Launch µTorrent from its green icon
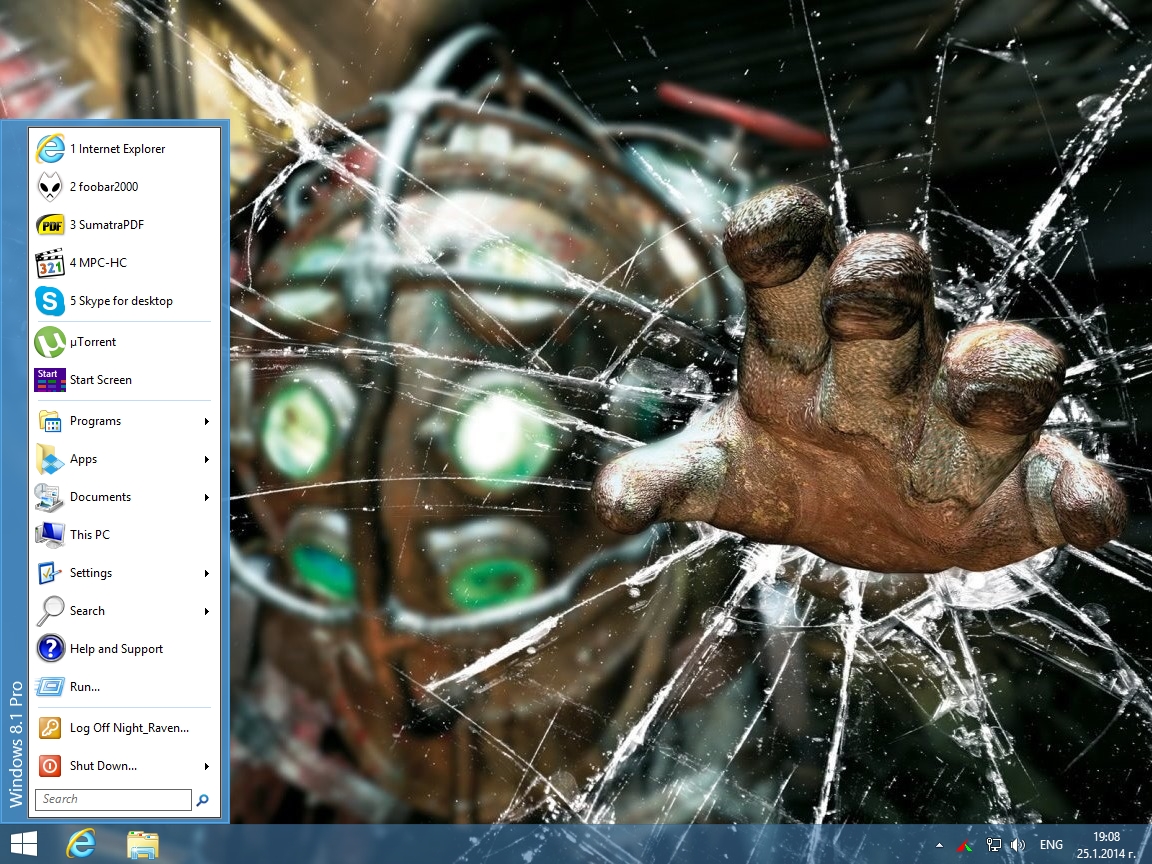 point(50,342)
